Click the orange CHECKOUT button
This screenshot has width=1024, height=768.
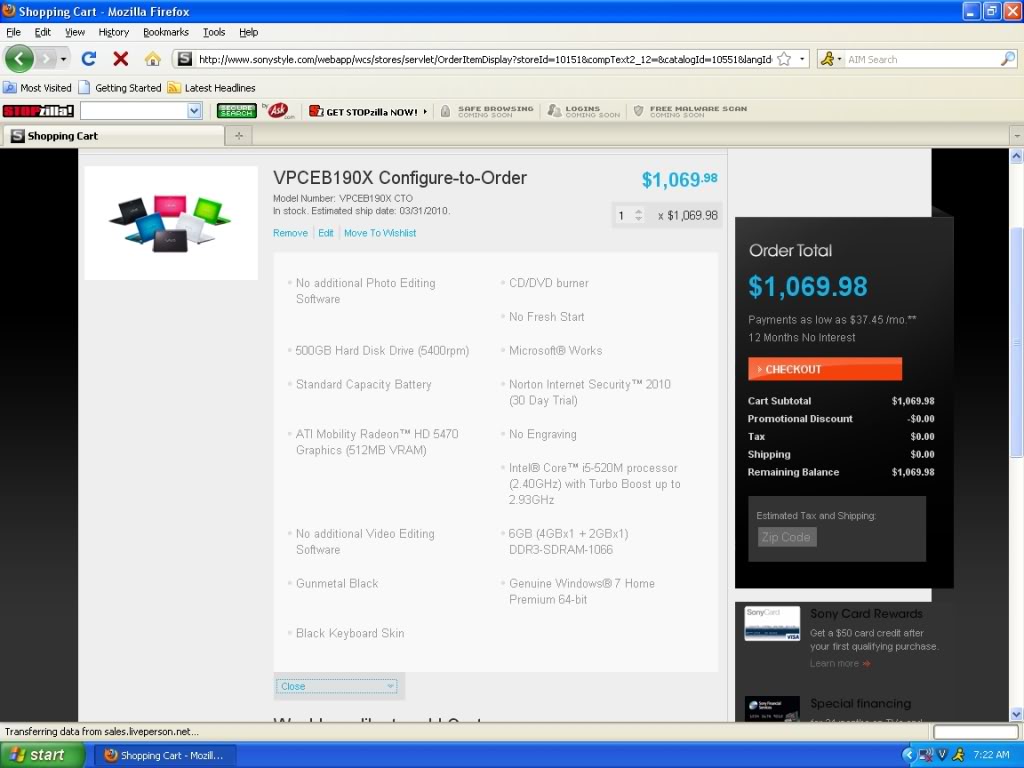[825, 369]
